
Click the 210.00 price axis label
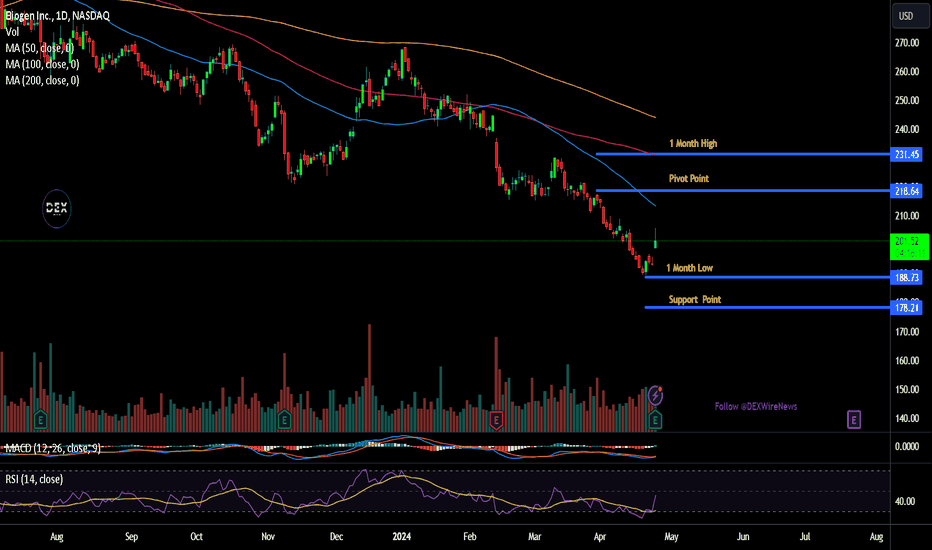(907, 216)
